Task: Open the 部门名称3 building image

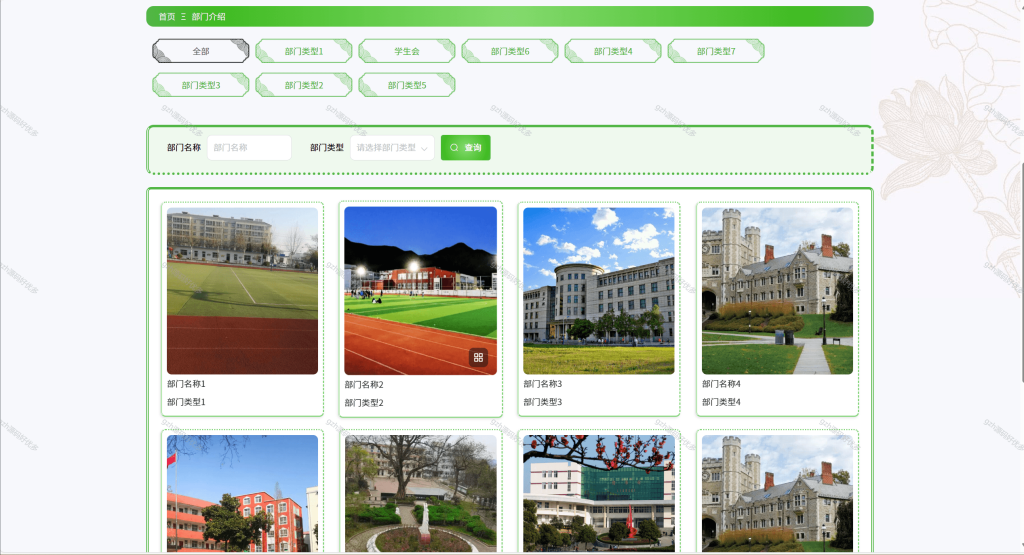Action: coord(599,291)
